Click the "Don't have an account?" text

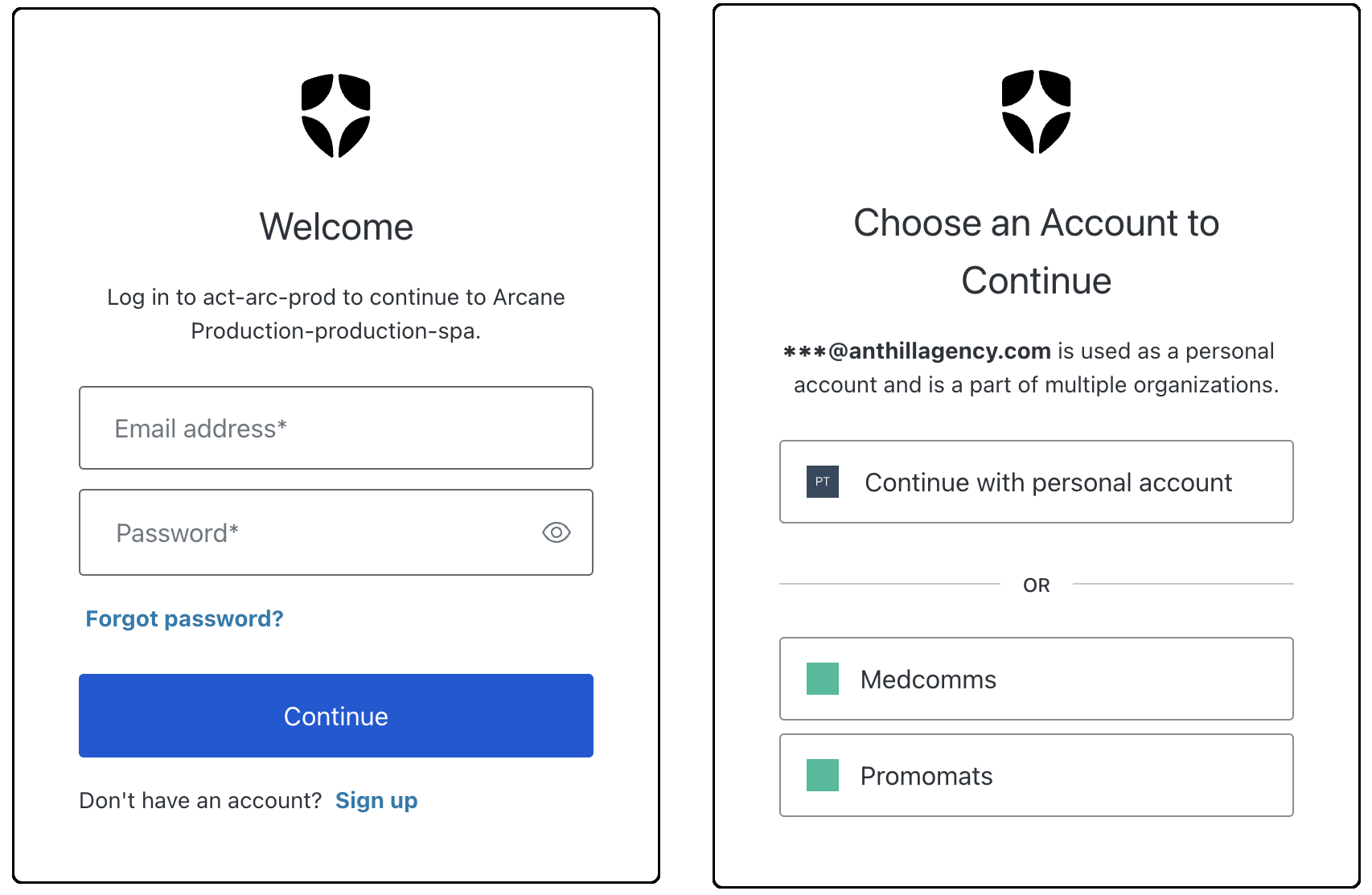pos(200,800)
